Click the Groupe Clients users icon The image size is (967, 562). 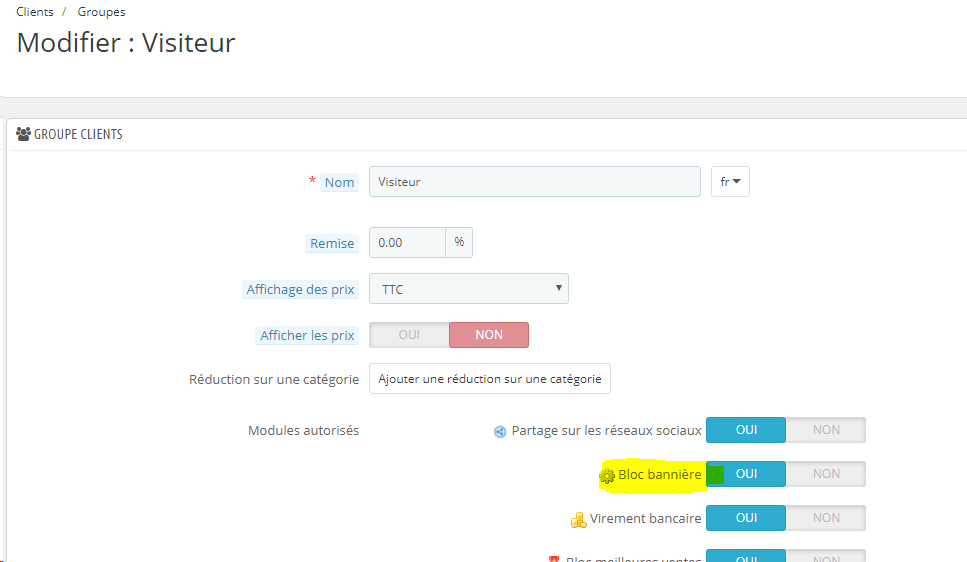pyautogui.click(x=23, y=134)
